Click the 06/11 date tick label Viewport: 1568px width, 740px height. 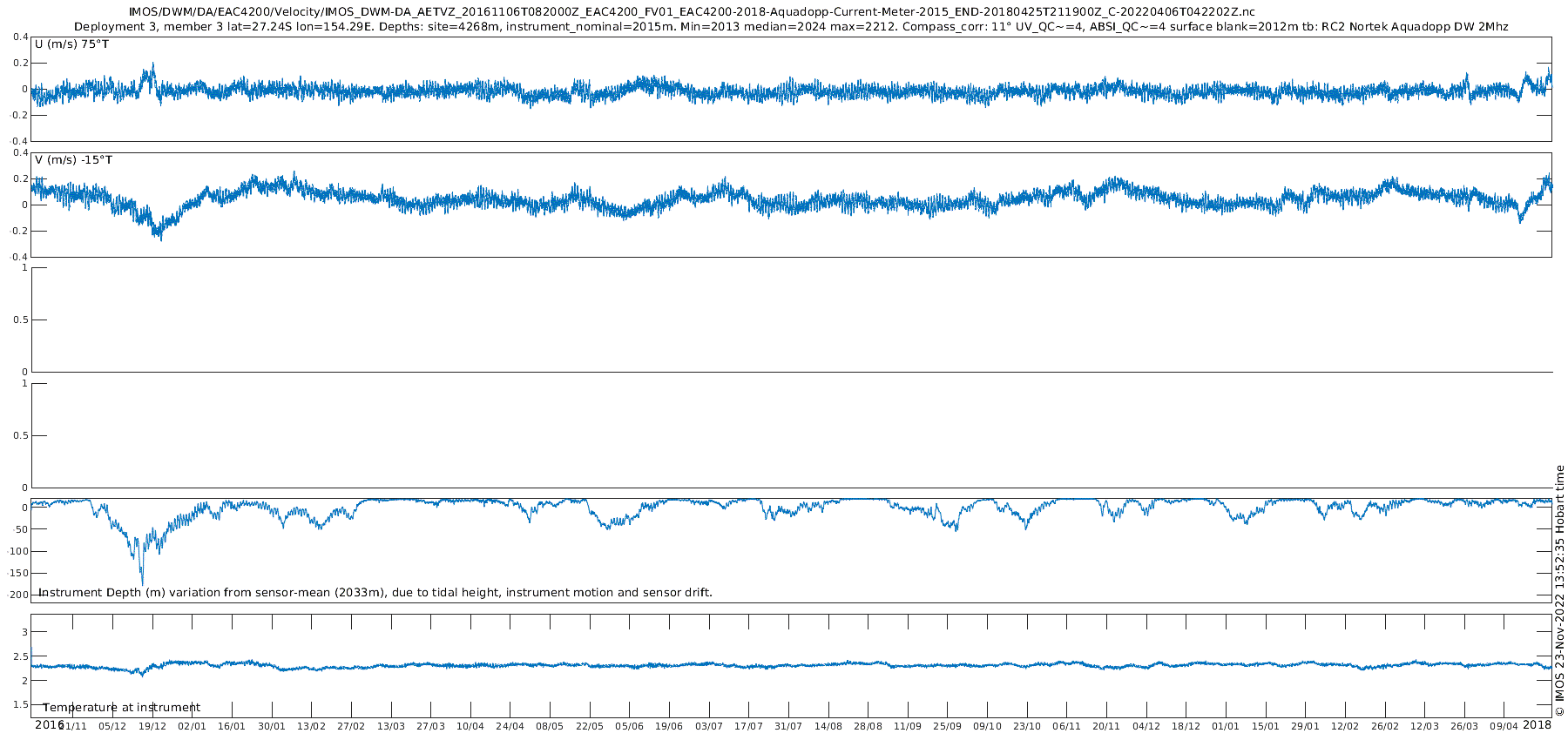(1067, 726)
